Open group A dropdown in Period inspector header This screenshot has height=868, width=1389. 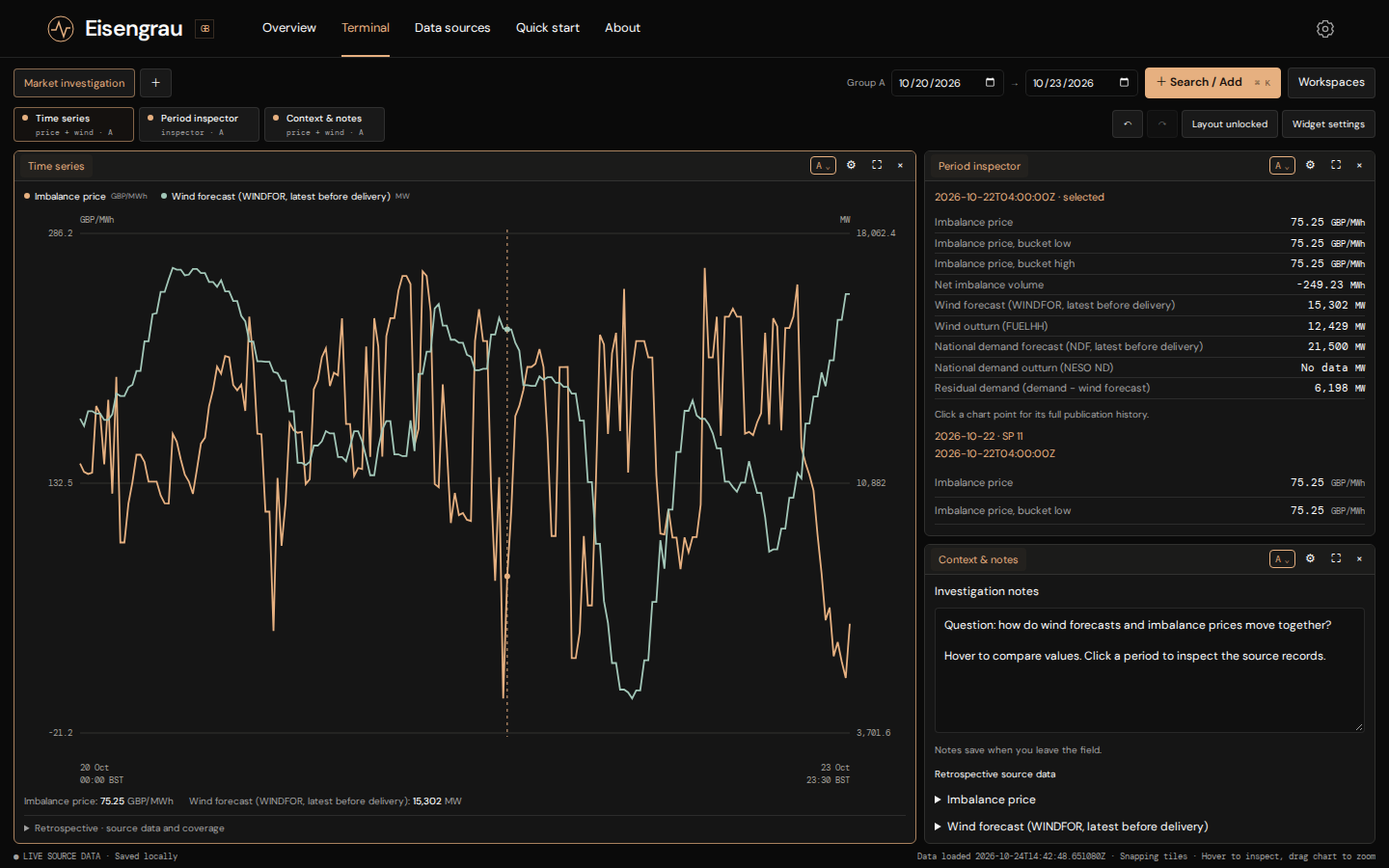[1282, 166]
